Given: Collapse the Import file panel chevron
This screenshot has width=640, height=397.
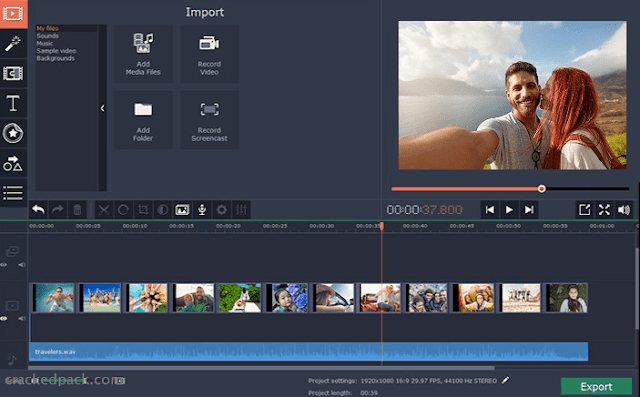Looking at the screenshot, I should click(x=102, y=108).
